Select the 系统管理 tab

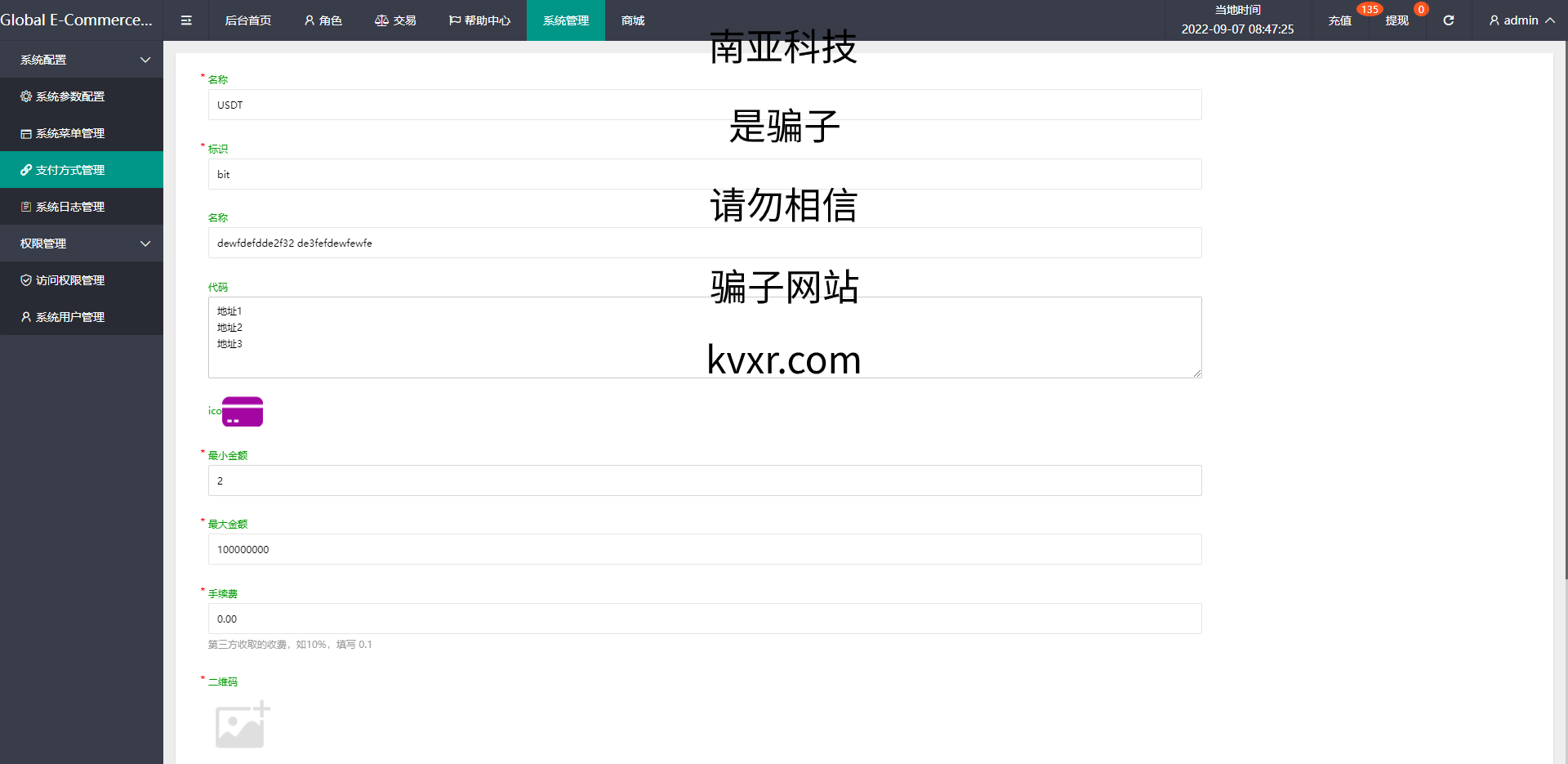566,20
